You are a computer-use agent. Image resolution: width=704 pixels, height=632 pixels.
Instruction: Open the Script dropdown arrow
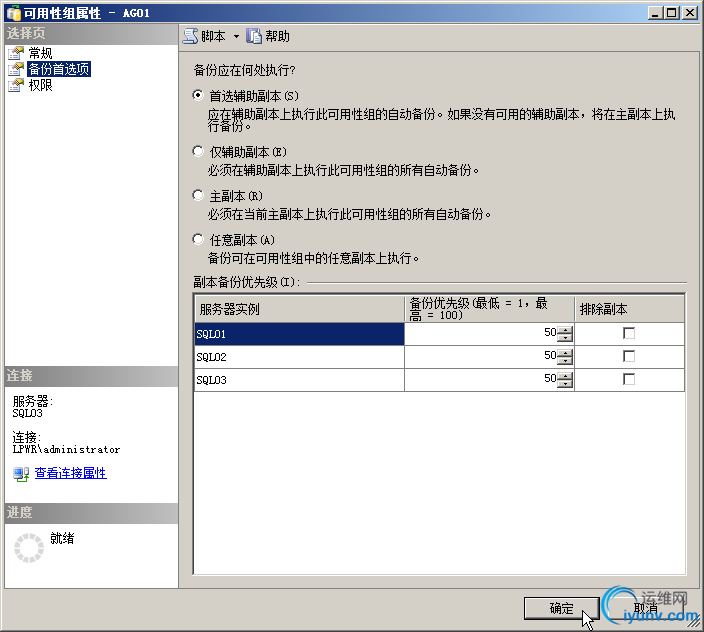click(236, 37)
